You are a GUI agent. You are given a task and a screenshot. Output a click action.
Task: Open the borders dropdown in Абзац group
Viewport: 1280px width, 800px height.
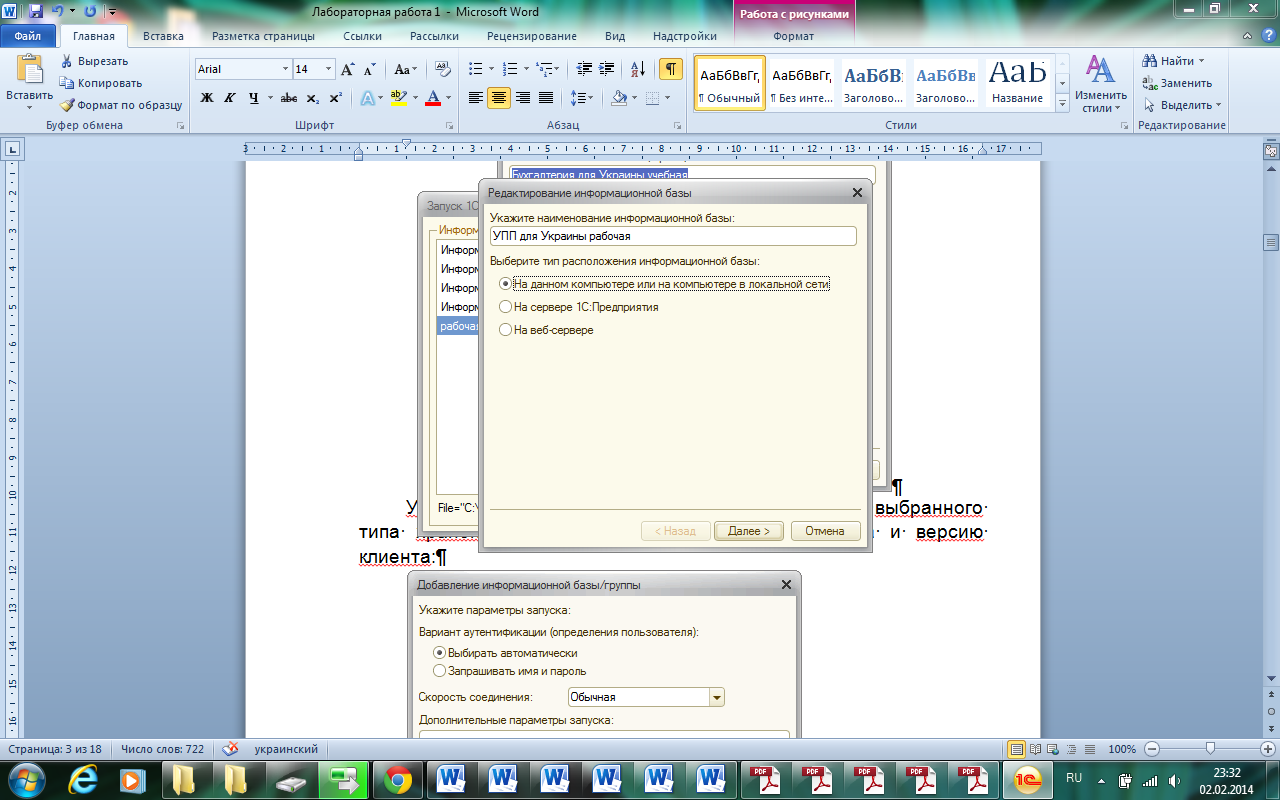tap(670, 98)
